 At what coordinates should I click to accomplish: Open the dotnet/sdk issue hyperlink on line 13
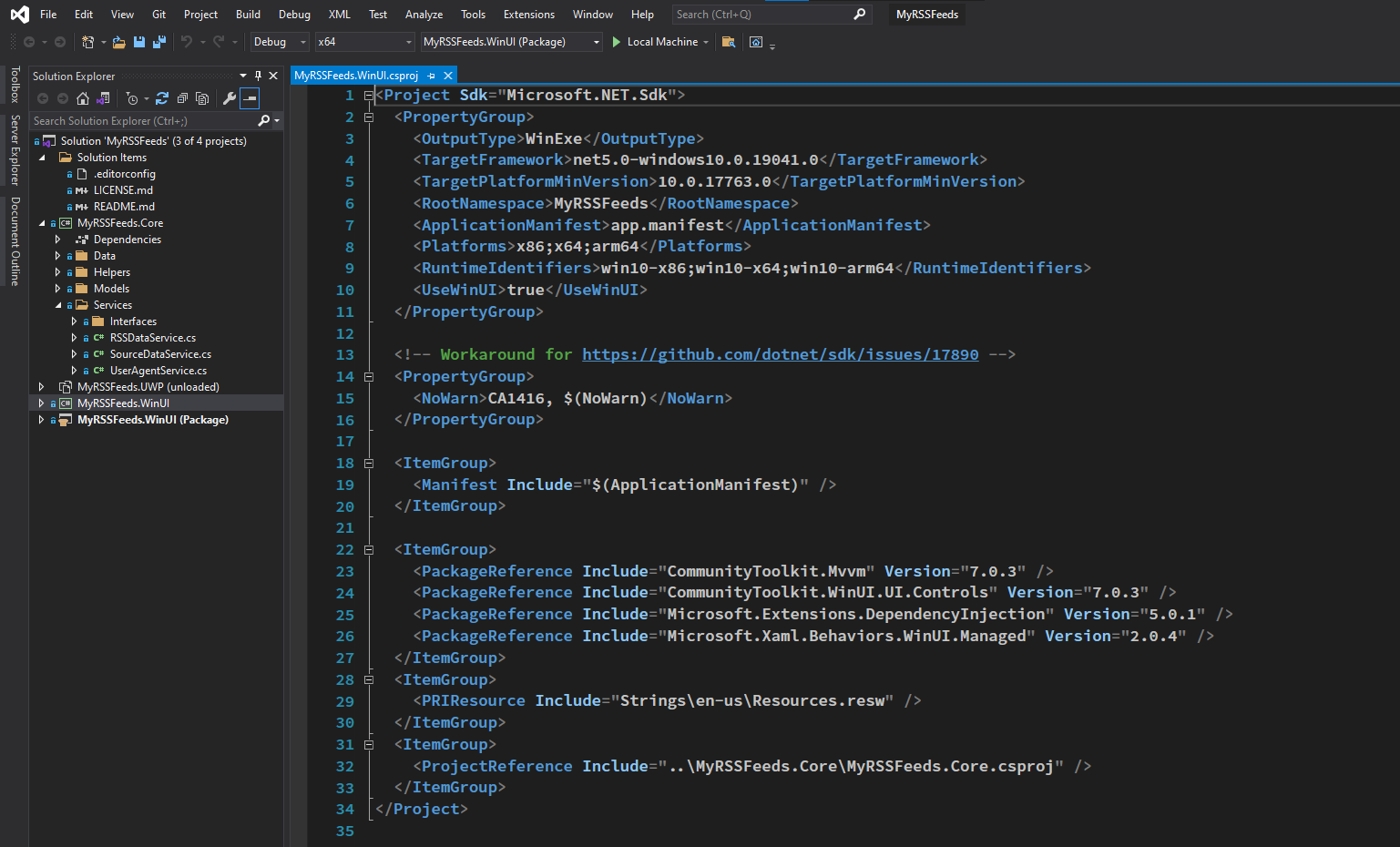click(780, 354)
